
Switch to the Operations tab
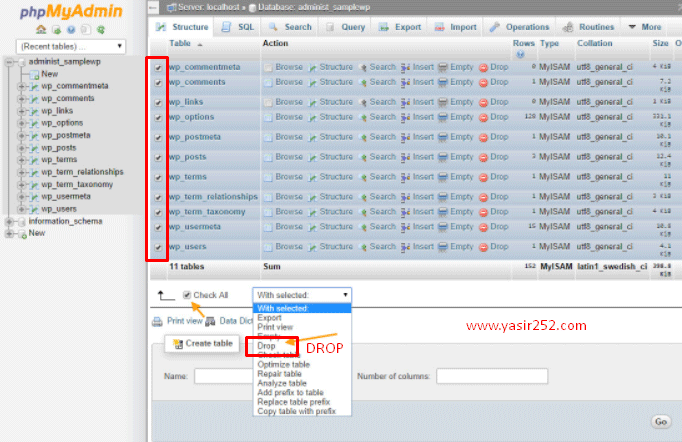pyautogui.click(x=519, y=27)
